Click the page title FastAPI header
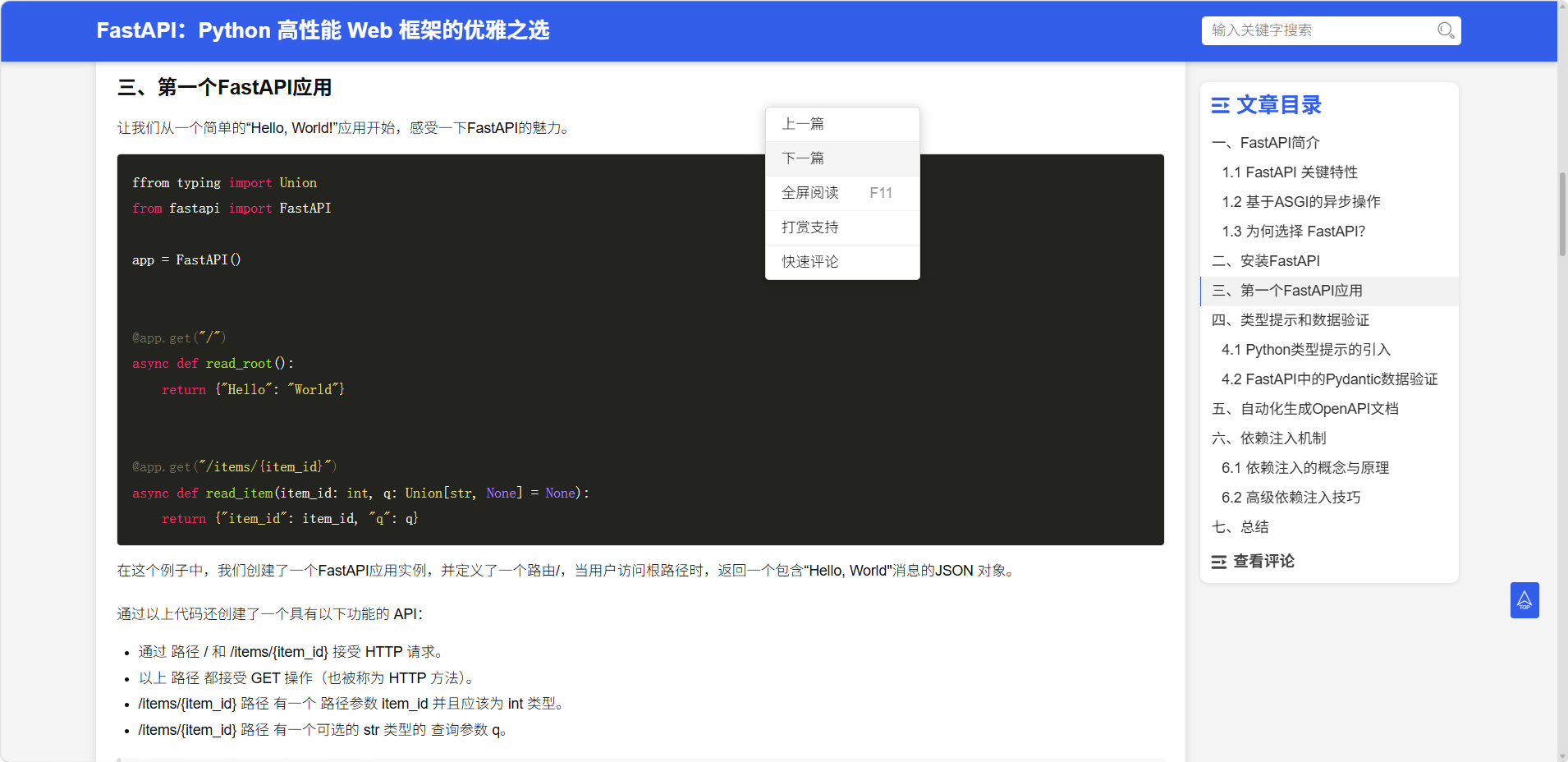 tap(323, 30)
